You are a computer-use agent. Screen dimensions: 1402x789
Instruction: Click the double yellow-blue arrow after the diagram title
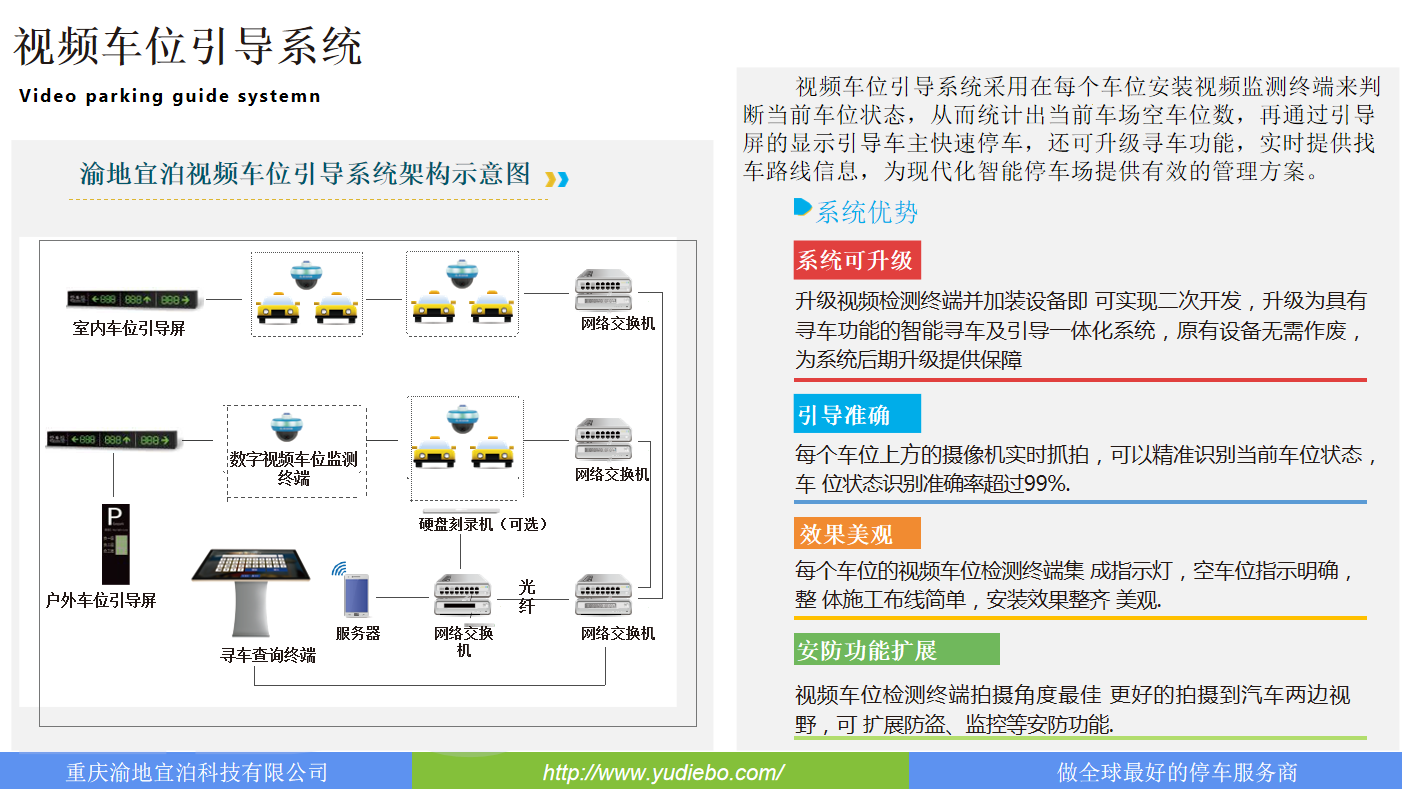click(557, 179)
